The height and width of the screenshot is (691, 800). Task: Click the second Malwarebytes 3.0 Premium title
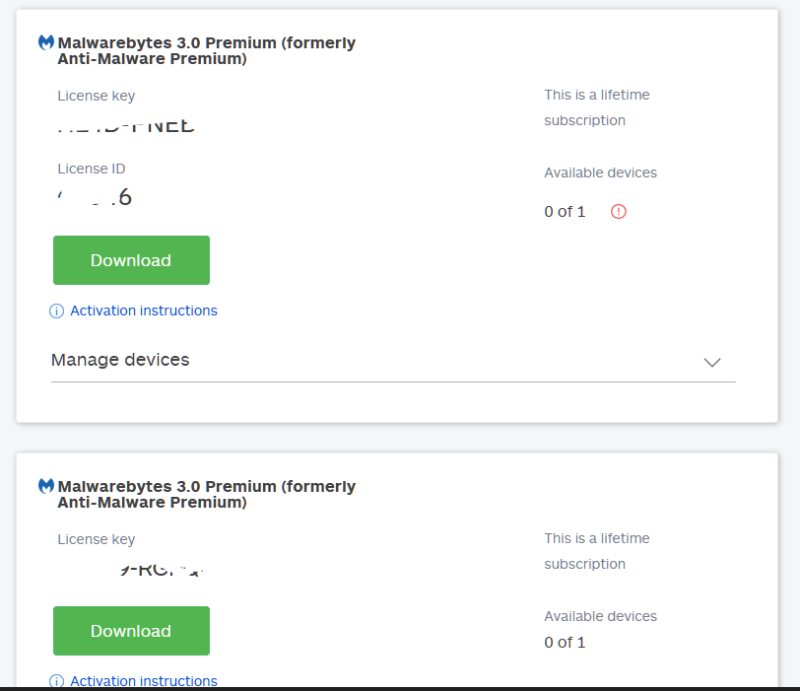click(206, 494)
